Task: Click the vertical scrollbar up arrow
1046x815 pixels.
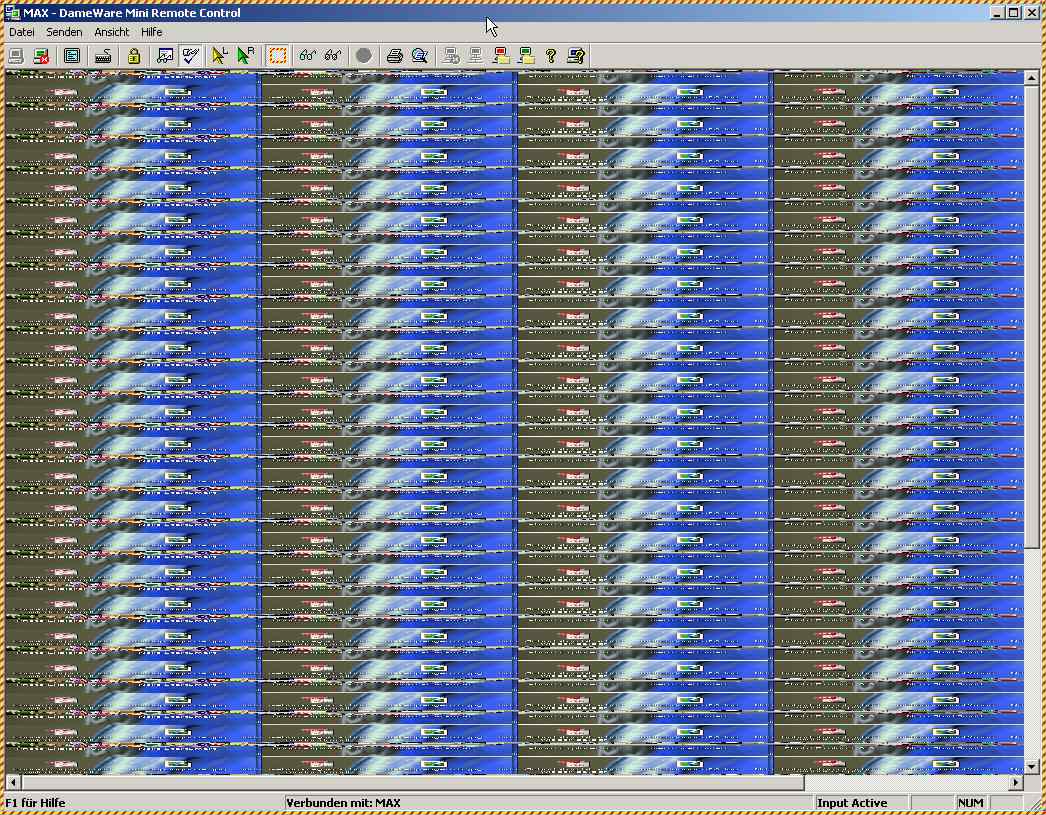Action: (x=1031, y=79)
